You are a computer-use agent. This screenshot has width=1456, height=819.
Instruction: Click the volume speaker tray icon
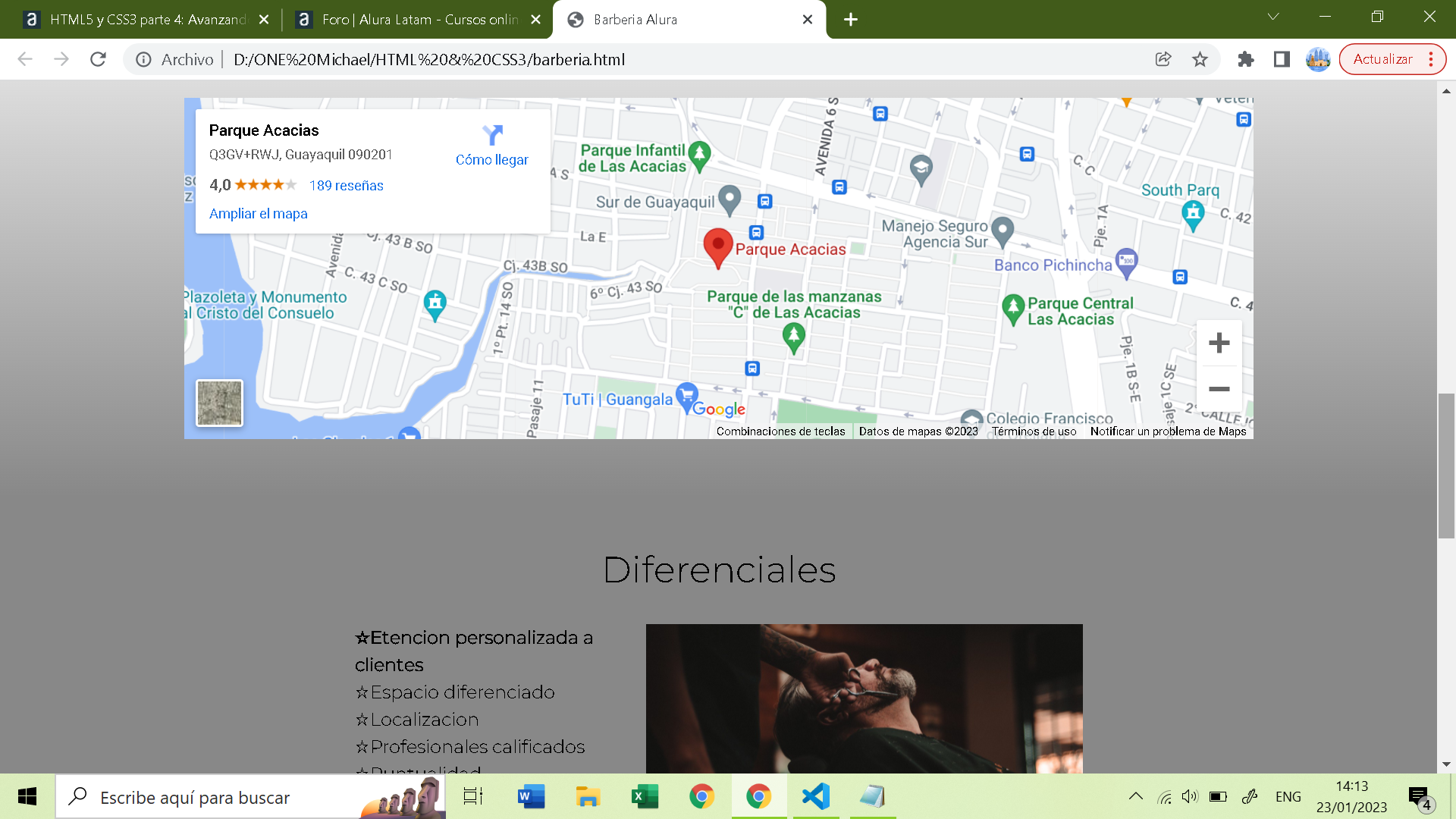pyautogui.click(x=1190, y=796)
